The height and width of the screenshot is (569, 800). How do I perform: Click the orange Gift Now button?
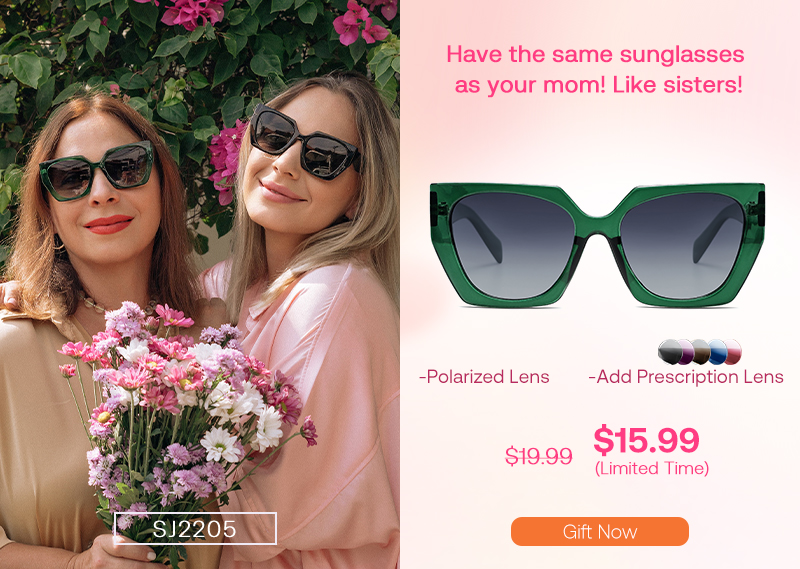click(x=599, y=531)
